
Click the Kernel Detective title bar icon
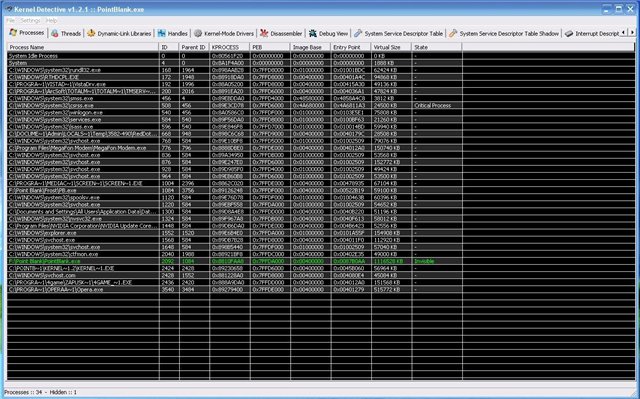click(9, 9)
